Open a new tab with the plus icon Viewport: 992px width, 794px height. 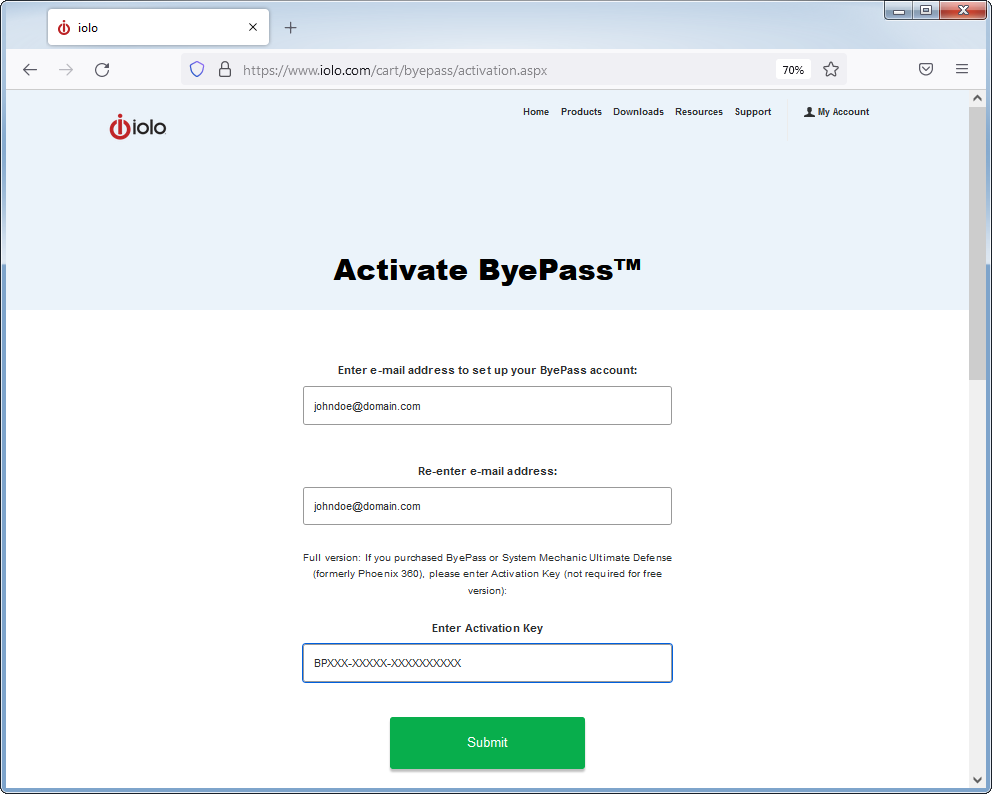click(290, 27)
